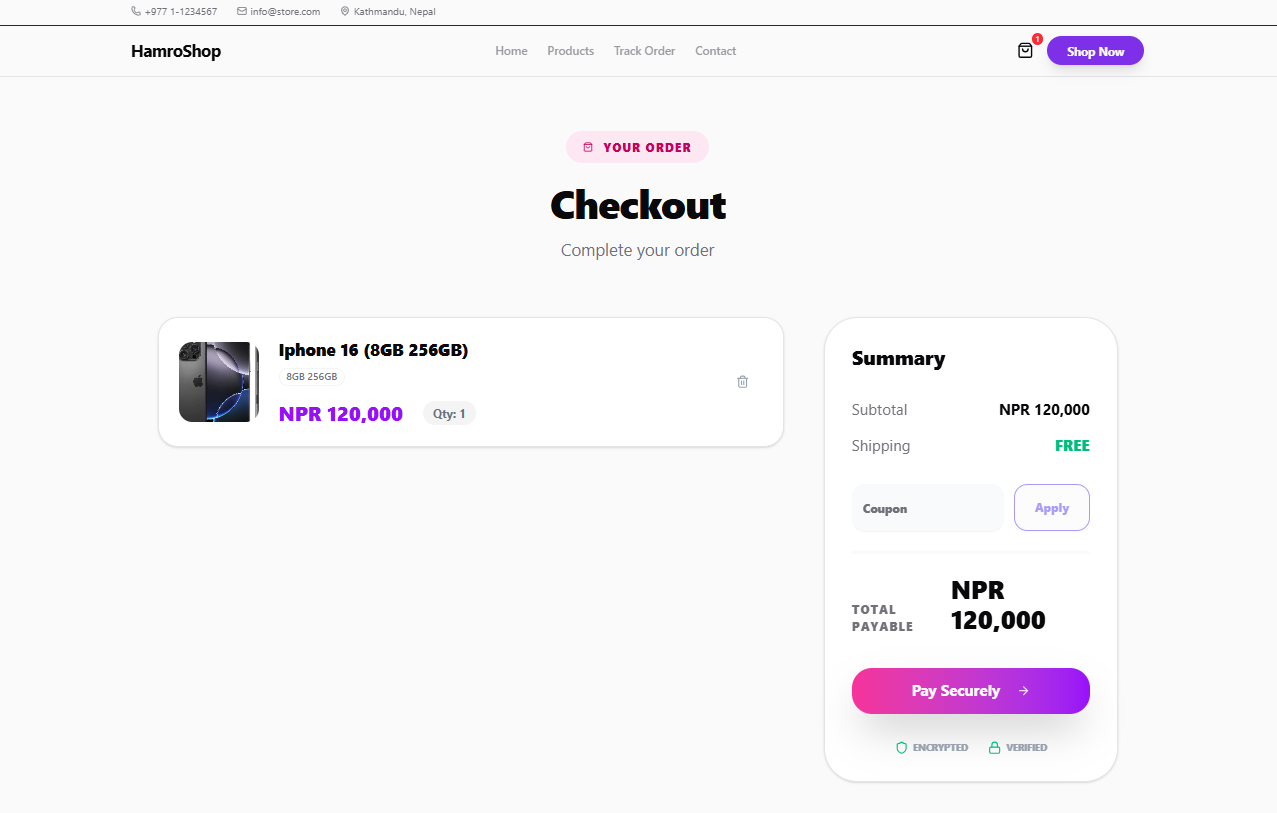Image resolution: width=1277 pixels, height=813 pixels.
Task: Click the bag icon in Your Order badge
Action: click(588, 147)
